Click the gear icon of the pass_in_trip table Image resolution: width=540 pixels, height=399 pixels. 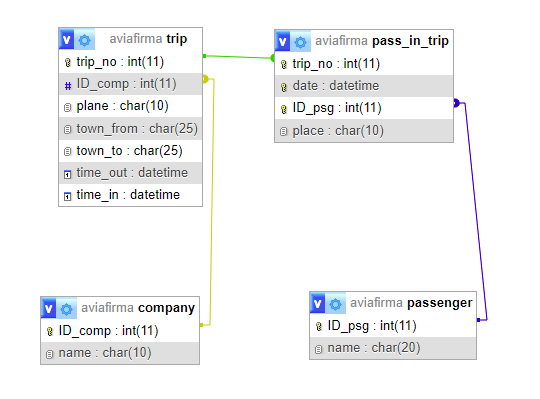[300, 42]
